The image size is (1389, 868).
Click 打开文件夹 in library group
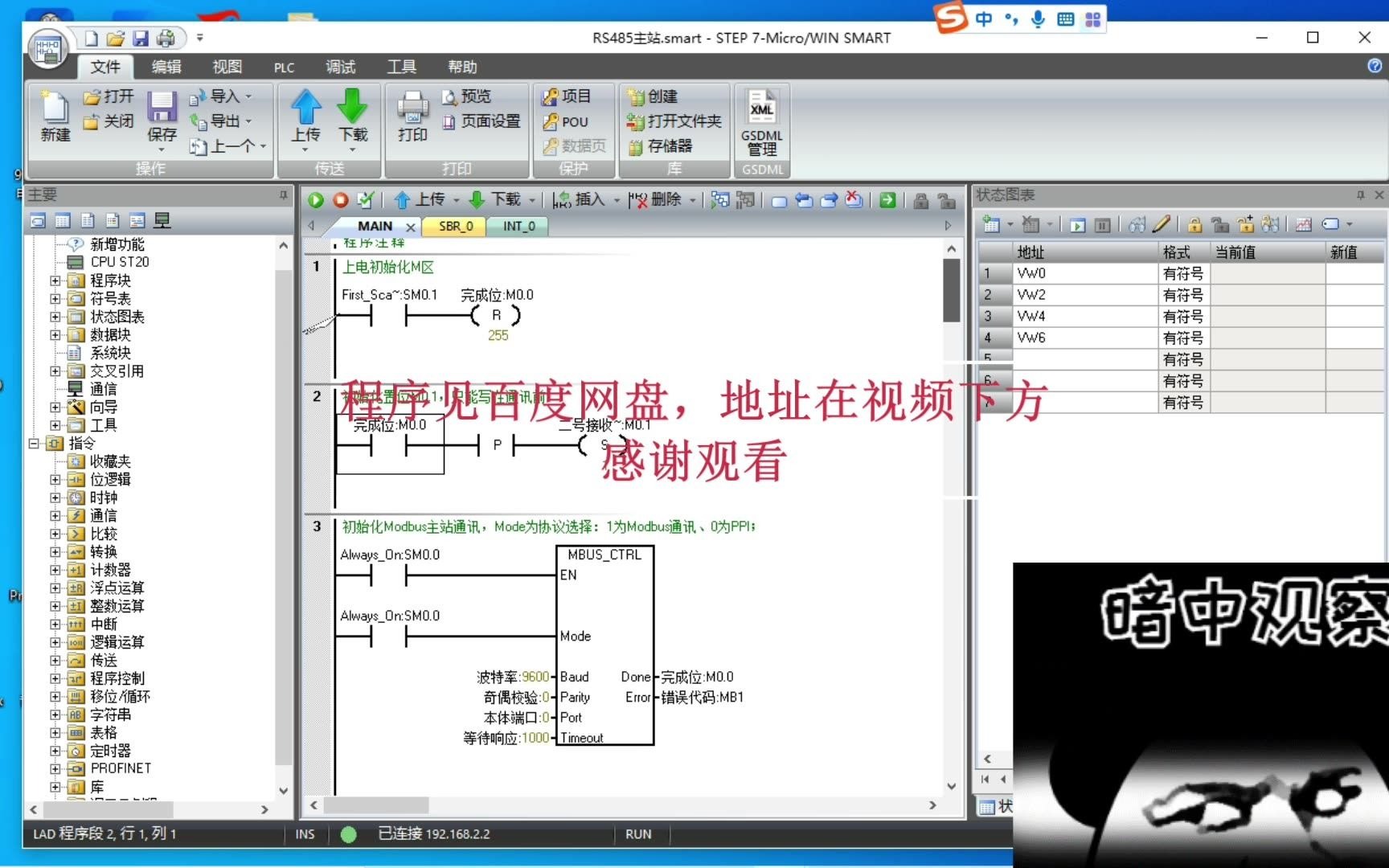(x=674, y=121)
